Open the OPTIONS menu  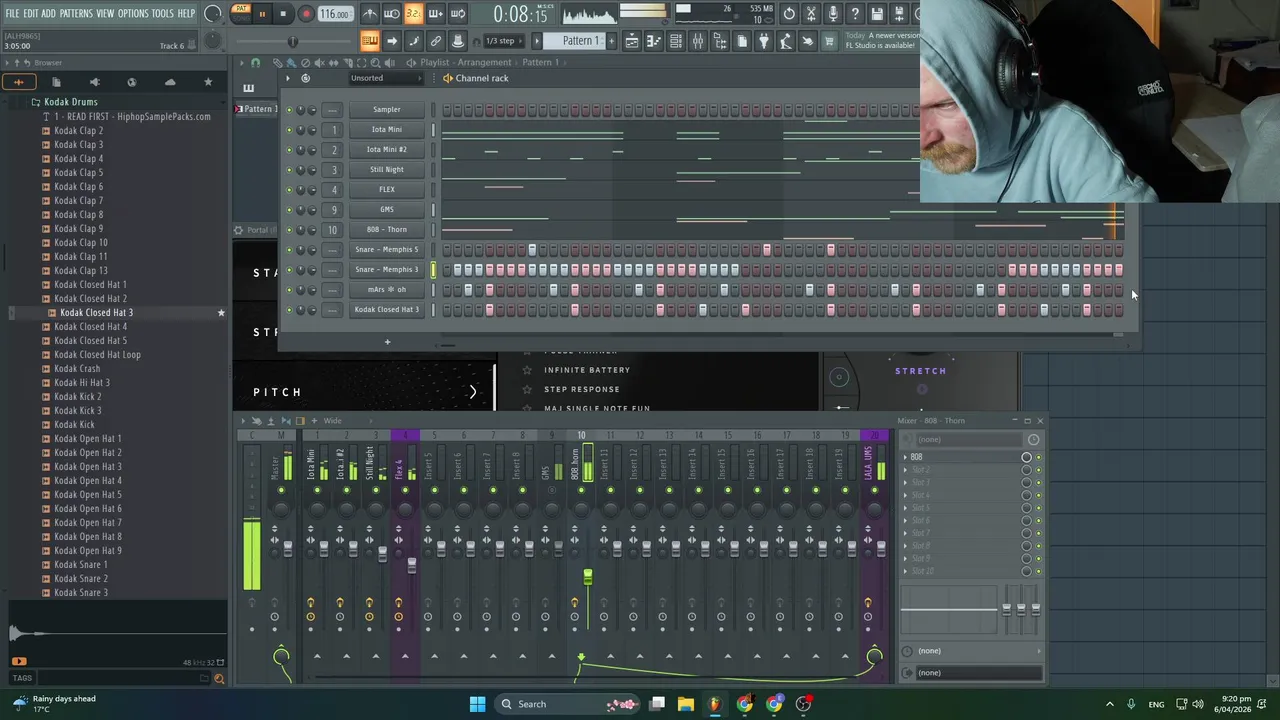tap(133, 13)
